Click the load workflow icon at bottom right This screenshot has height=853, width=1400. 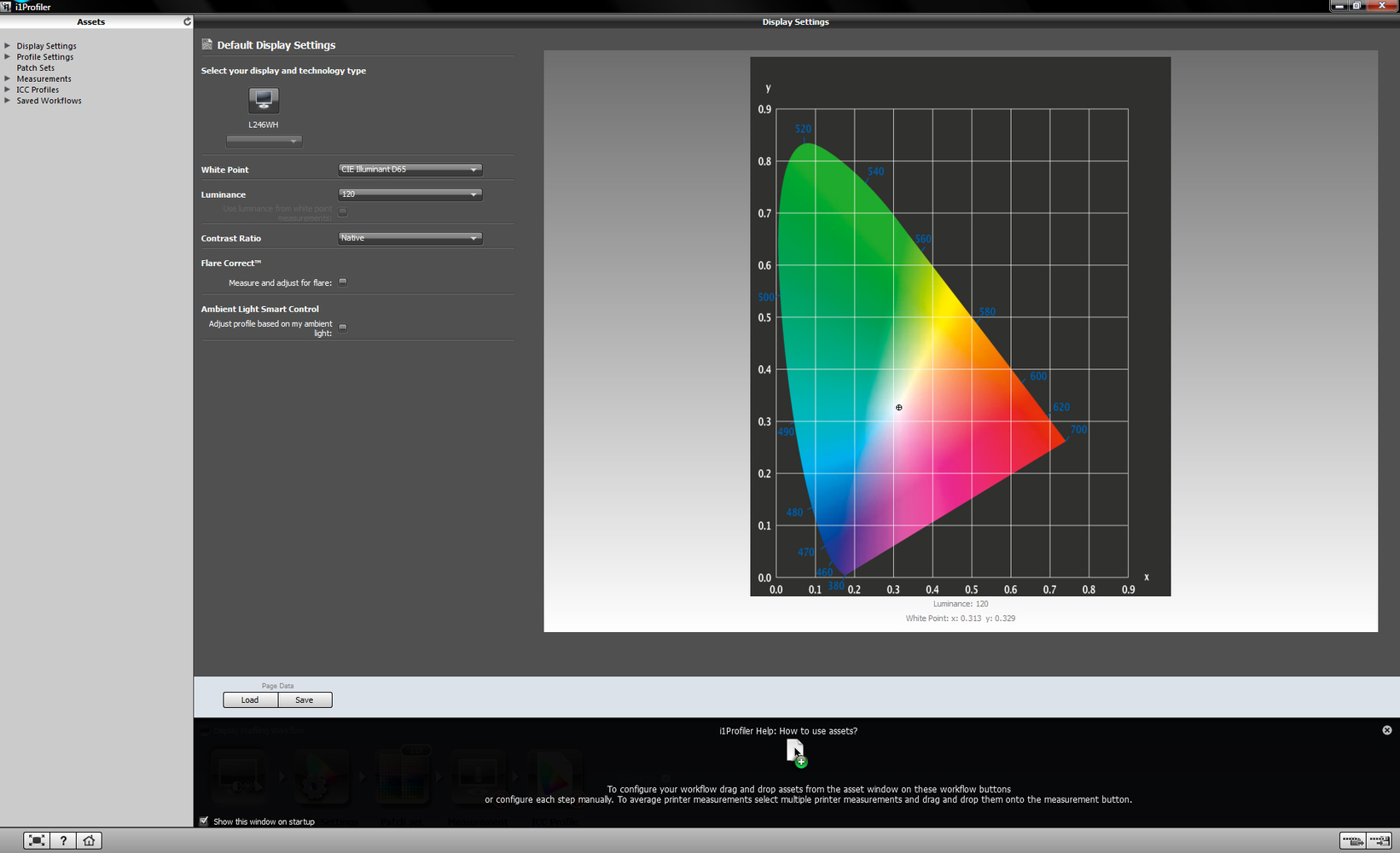[x=1352, y=840]
